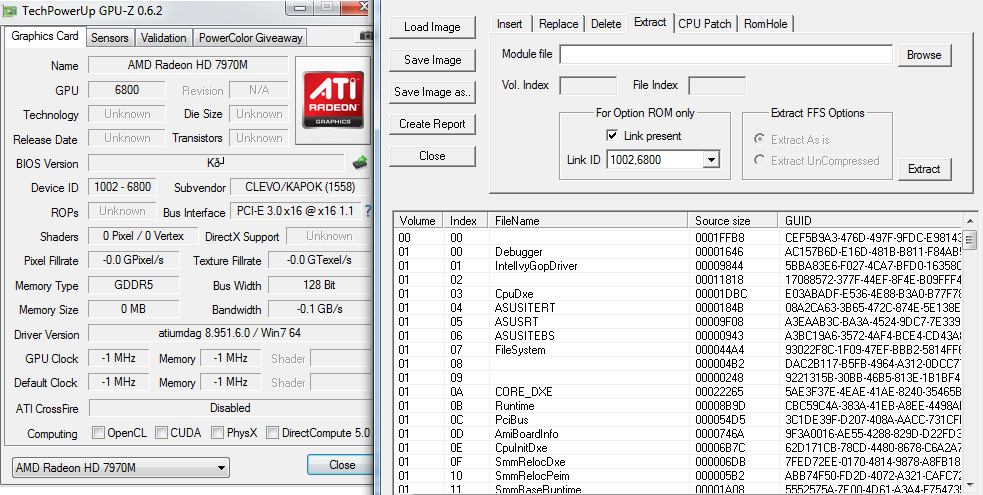Screen dimensions: 983x495
Task: Select the SmmRelocPeim module row
Action: pyautogui.click(x=678, y=476)
